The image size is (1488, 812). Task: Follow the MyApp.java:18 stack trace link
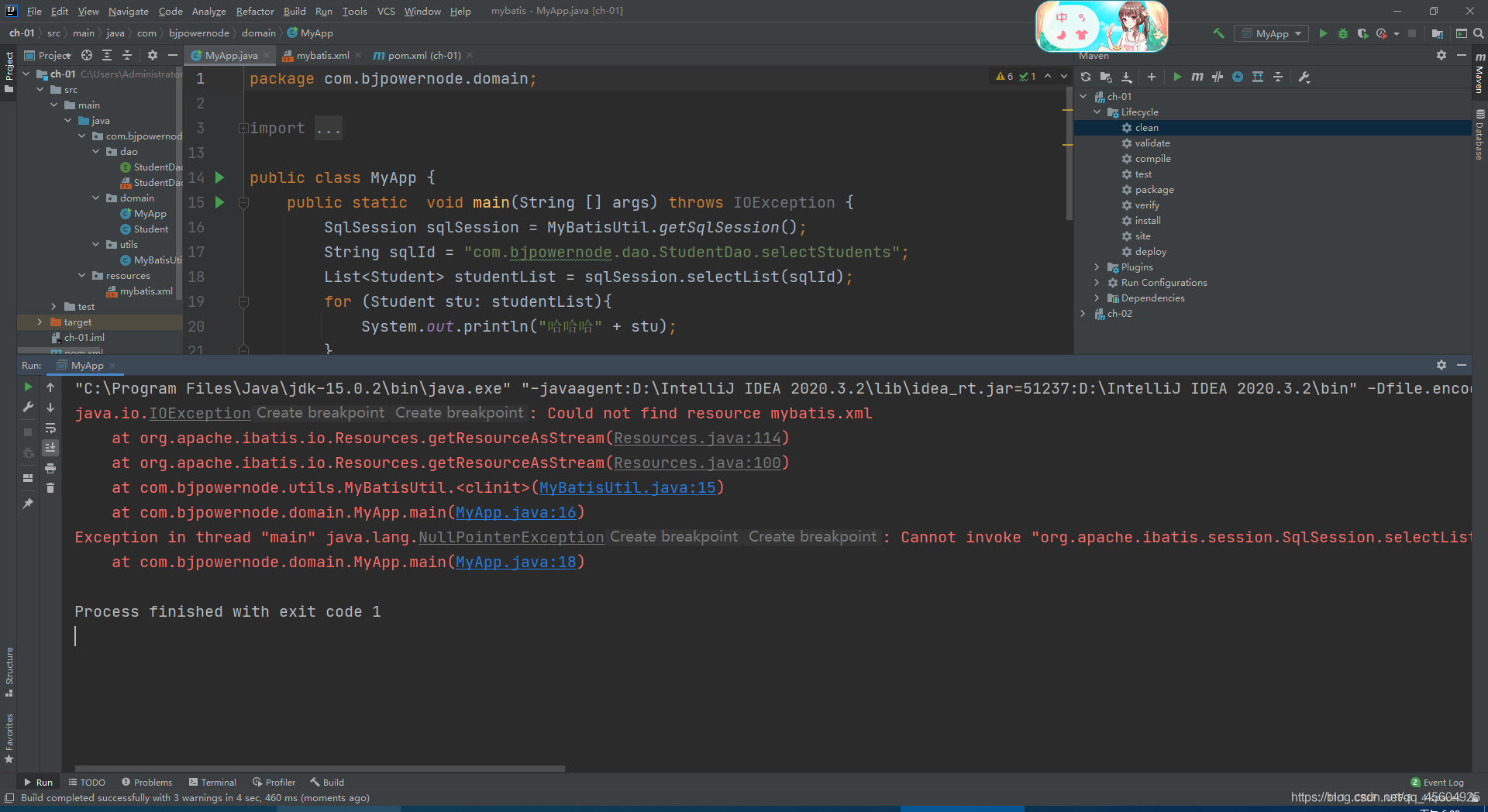pos(516,562)
